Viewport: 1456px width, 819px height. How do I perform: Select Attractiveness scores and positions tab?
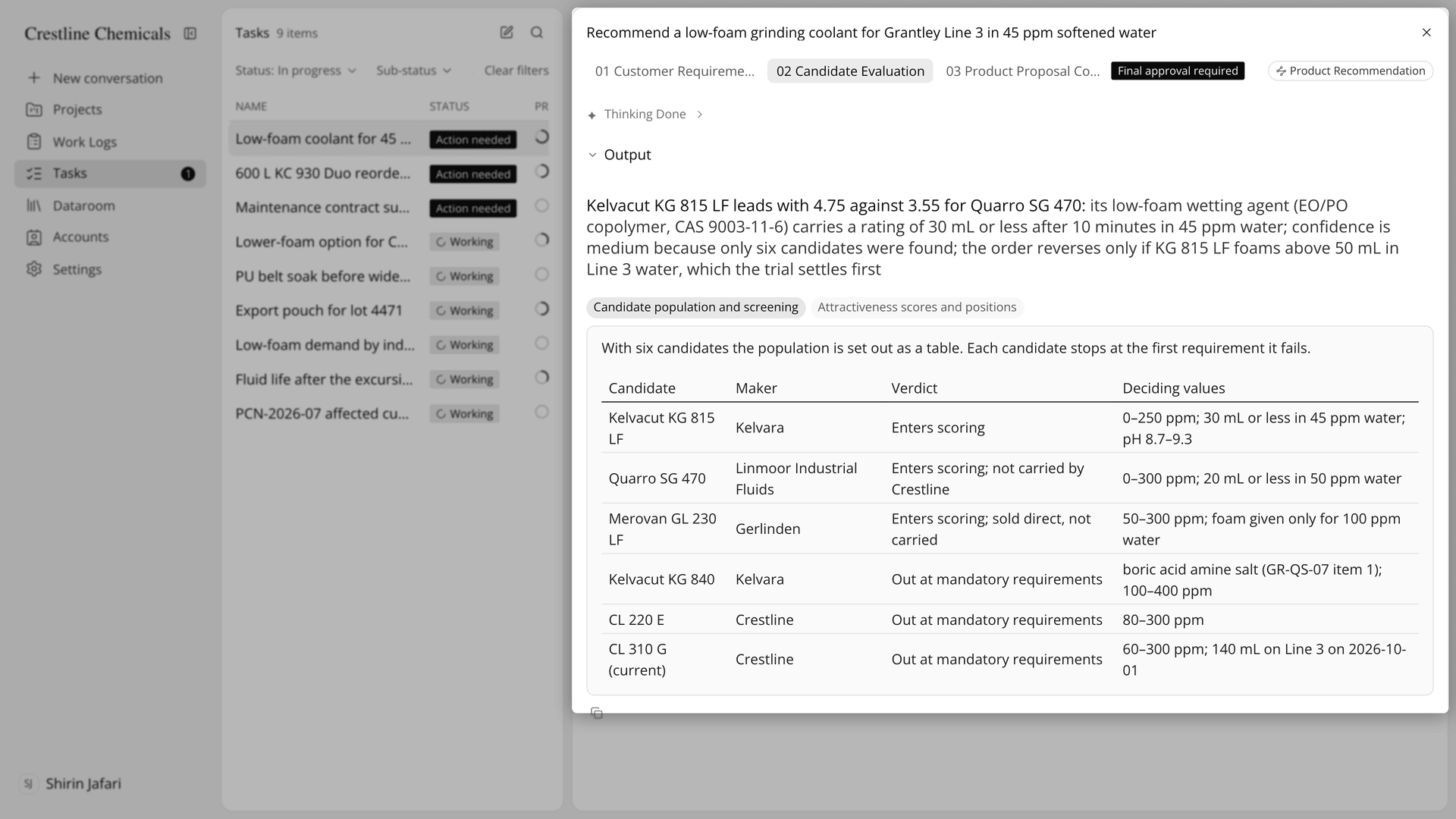(917, 307)
